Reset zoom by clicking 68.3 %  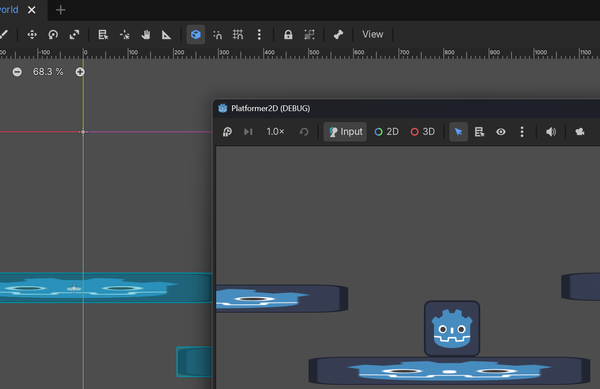point(48,72)
